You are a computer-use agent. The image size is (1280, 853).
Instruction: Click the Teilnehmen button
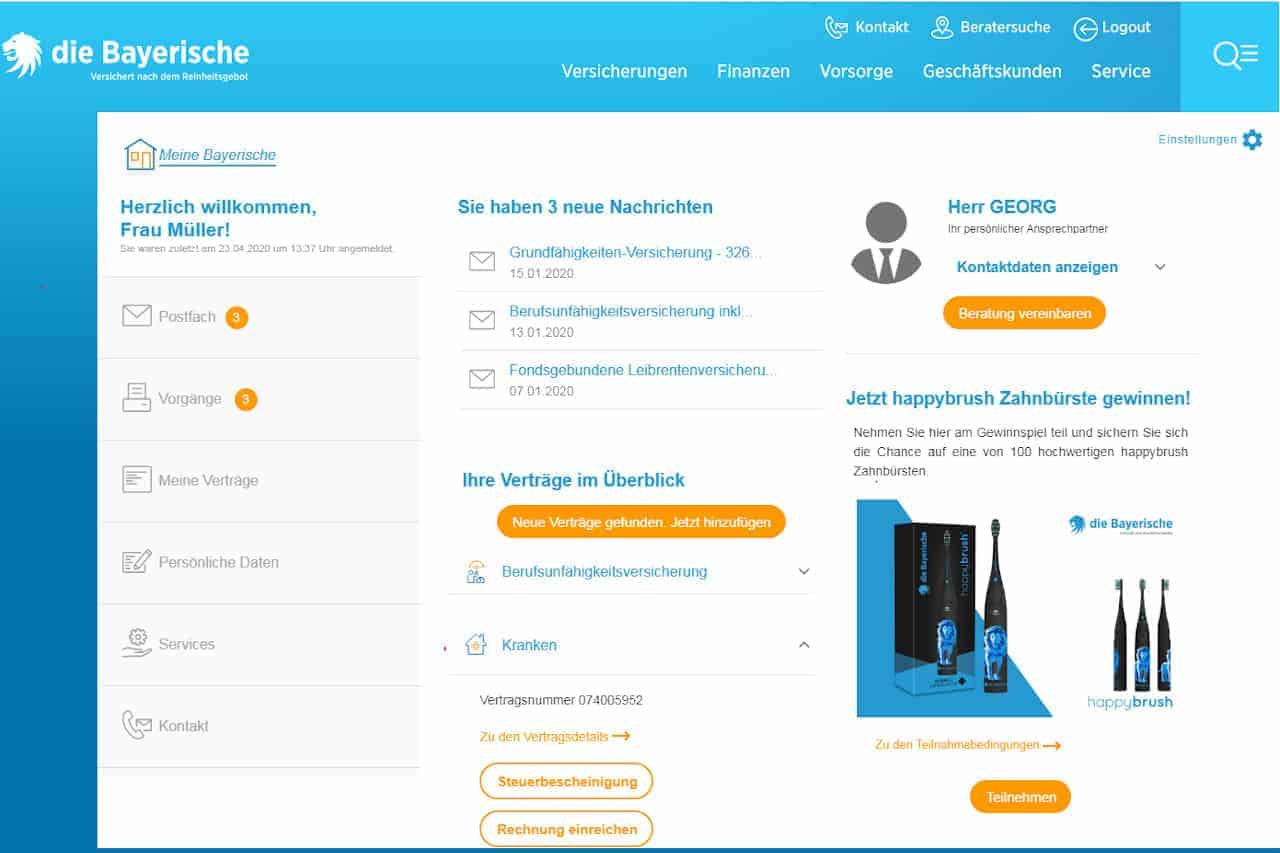[x=1020, y=797]
